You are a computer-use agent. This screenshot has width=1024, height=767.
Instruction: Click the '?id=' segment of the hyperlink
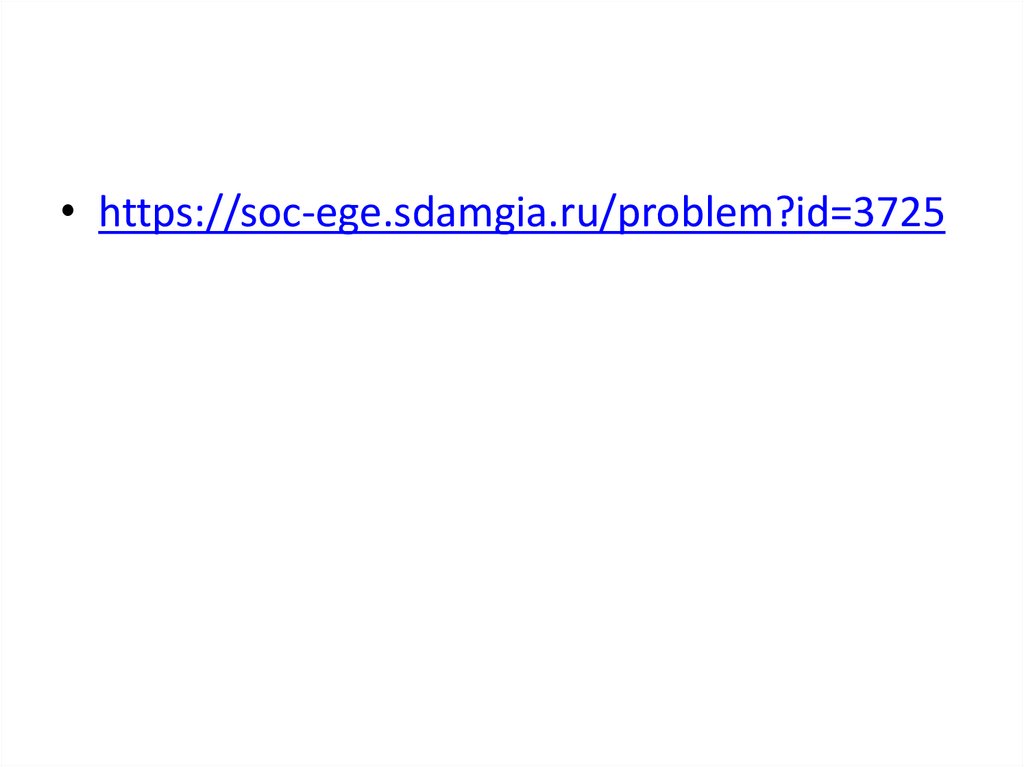coord(813,212)
